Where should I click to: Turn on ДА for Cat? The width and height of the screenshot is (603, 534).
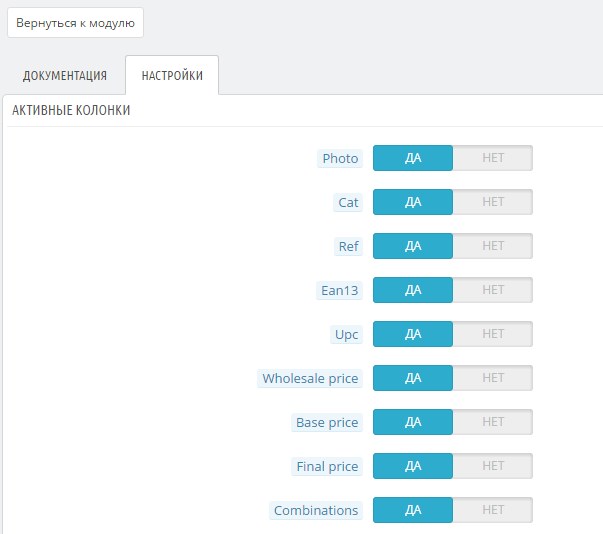coord(413,202)
